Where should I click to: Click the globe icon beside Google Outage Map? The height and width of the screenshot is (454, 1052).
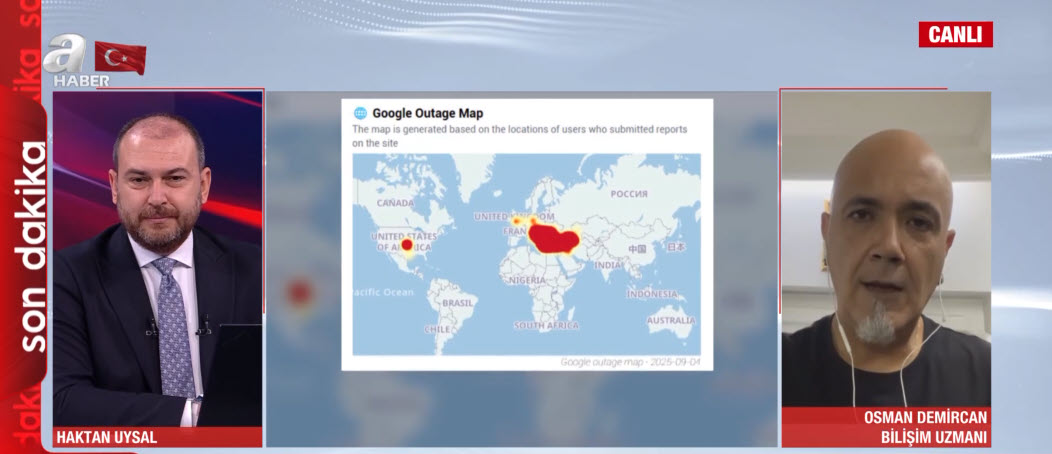[x=360, y=113]
